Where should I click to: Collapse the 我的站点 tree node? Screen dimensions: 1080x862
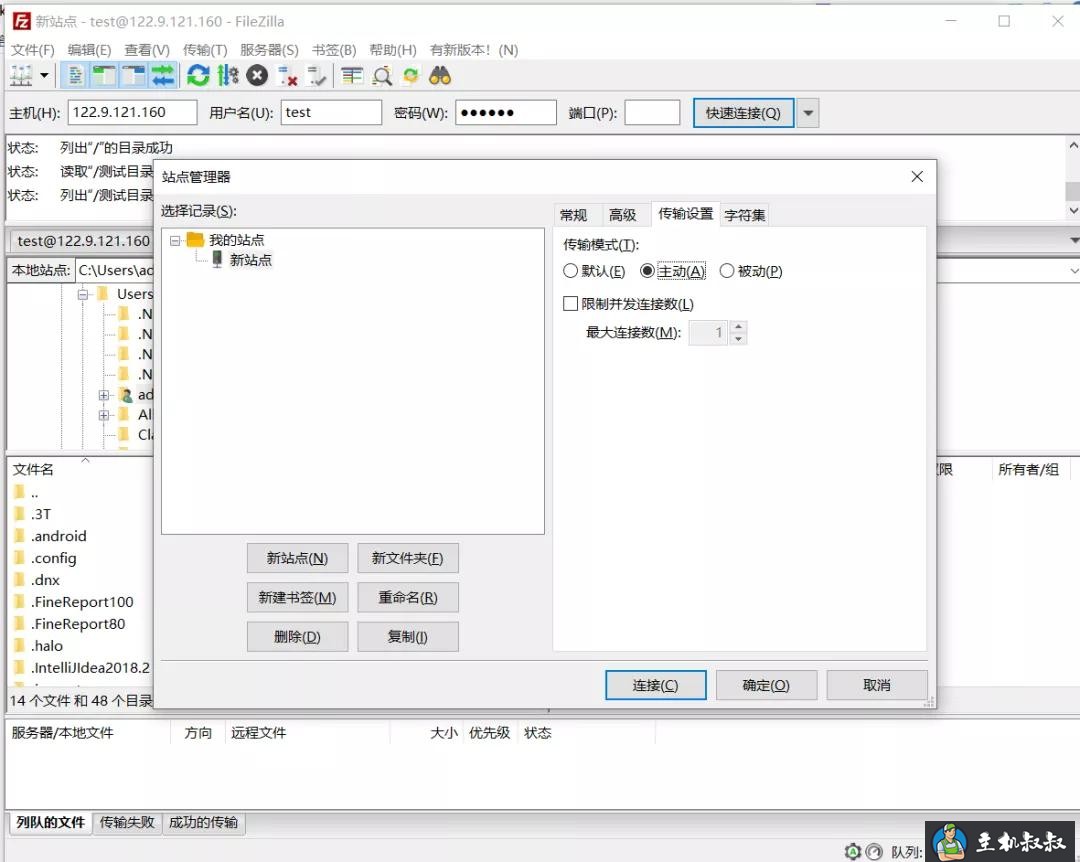pos(175,240)
